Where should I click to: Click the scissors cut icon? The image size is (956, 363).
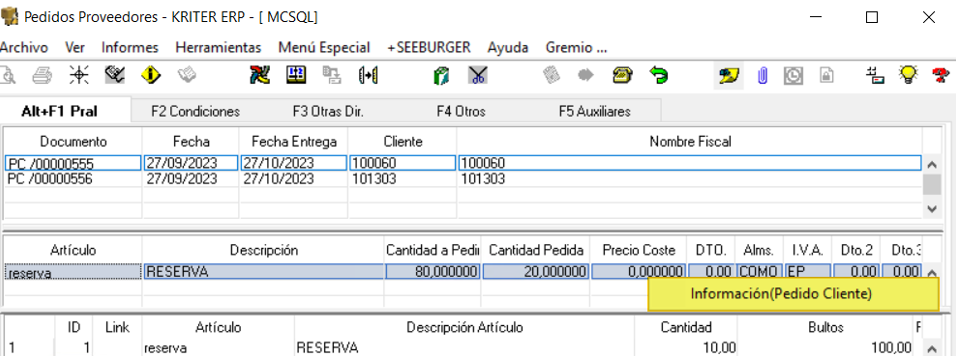pyautogui.click(x=478, y=76)
